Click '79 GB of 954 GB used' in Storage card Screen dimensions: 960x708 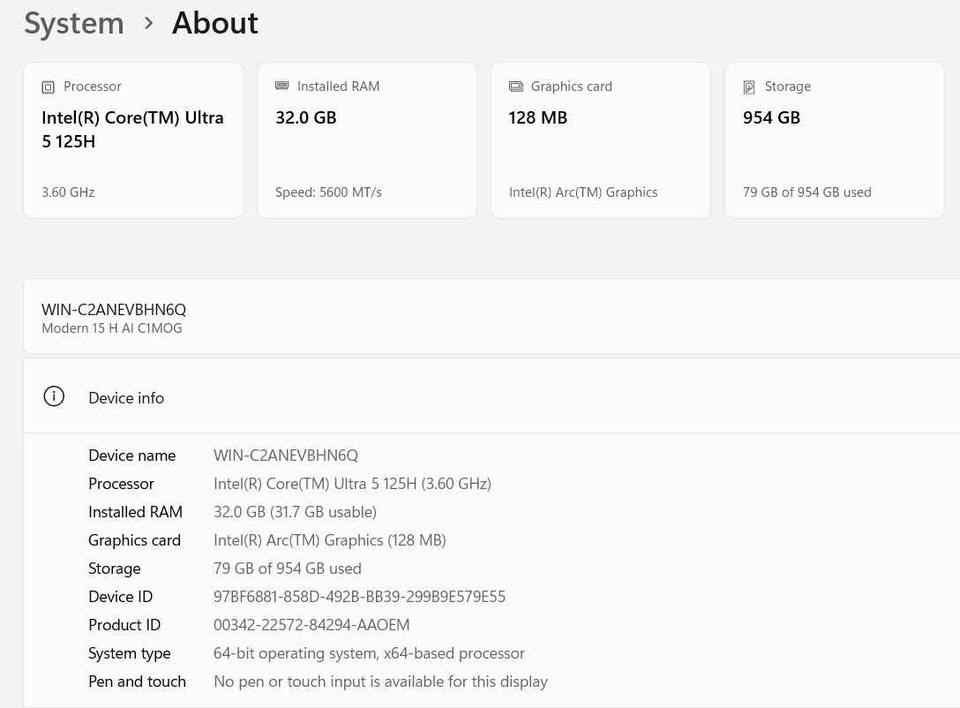807,192
